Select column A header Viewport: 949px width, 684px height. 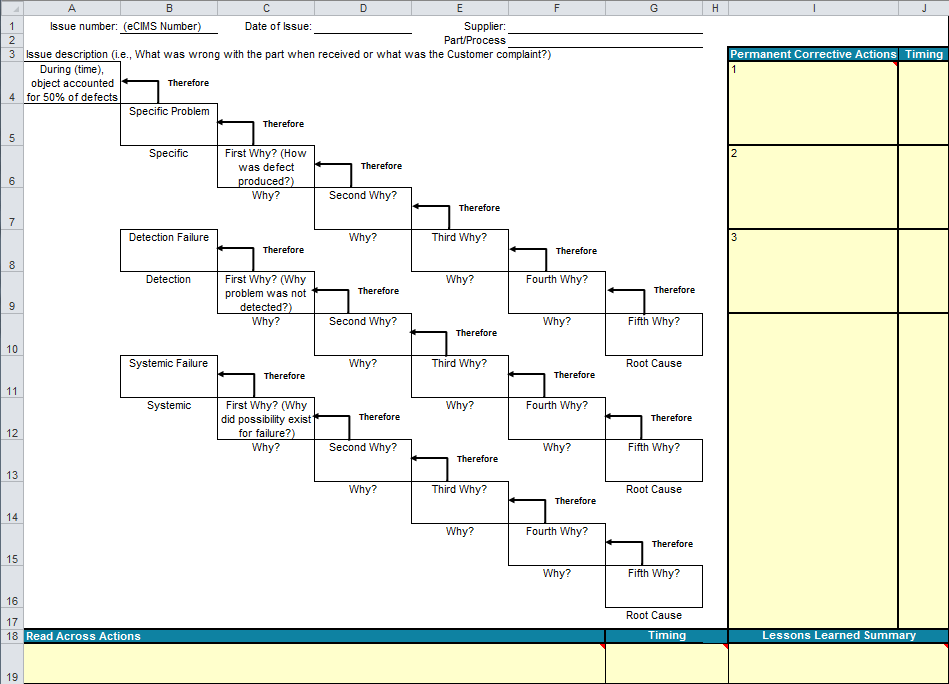71,8
